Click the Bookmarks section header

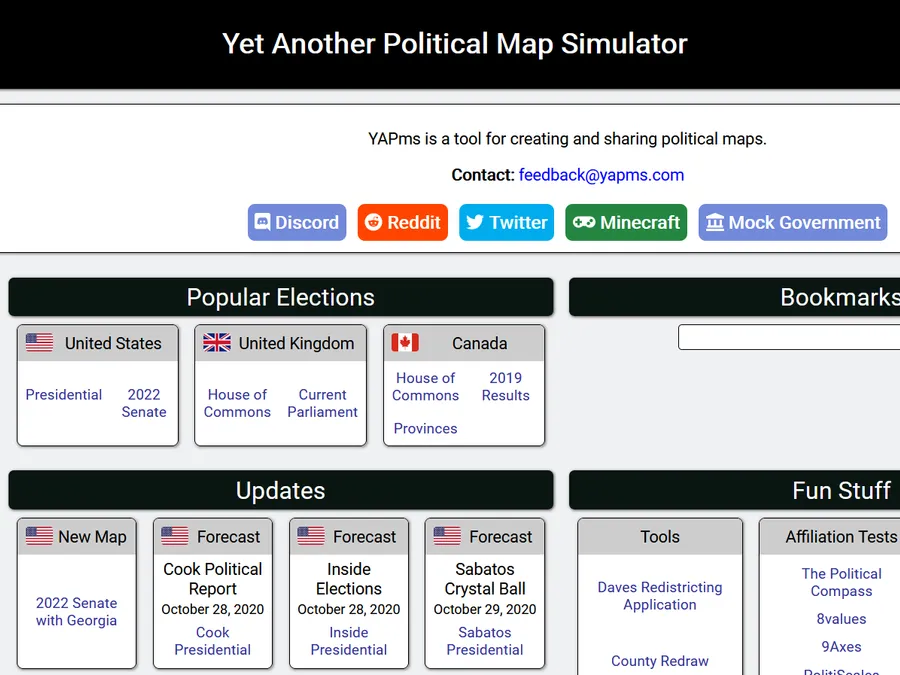click(x=735, y=297)
